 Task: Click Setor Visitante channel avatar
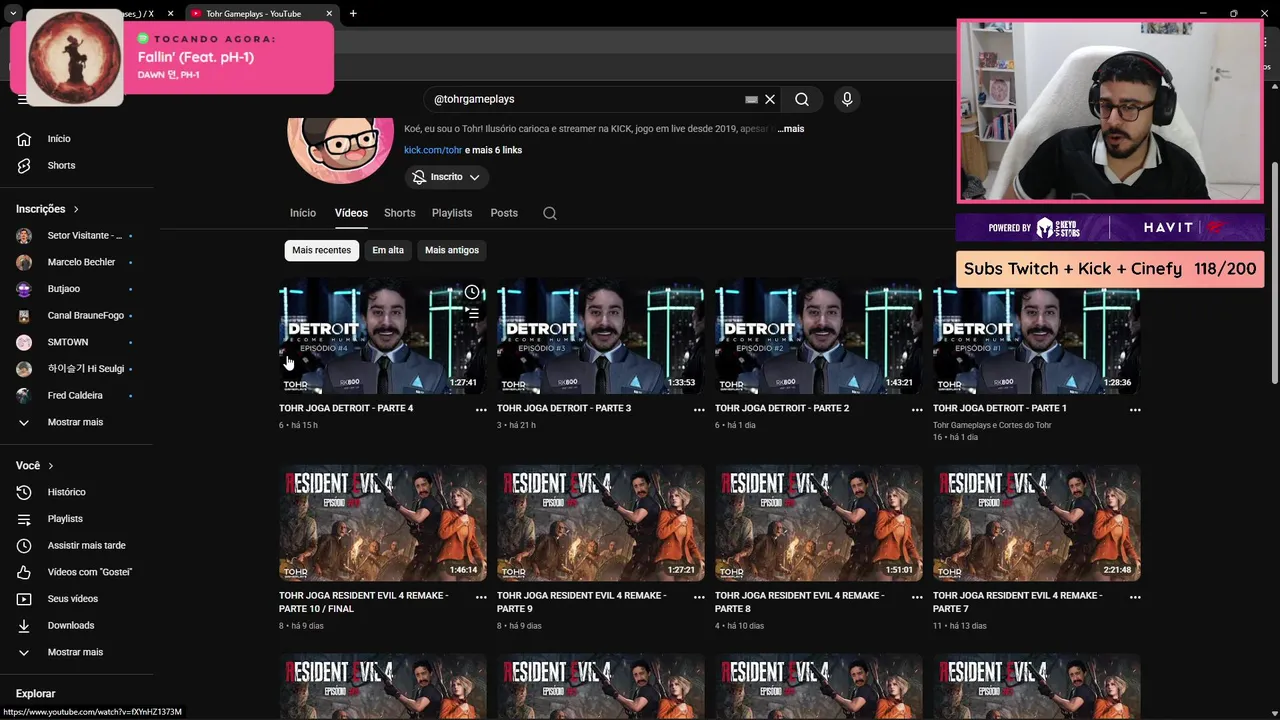pos(24,236)
